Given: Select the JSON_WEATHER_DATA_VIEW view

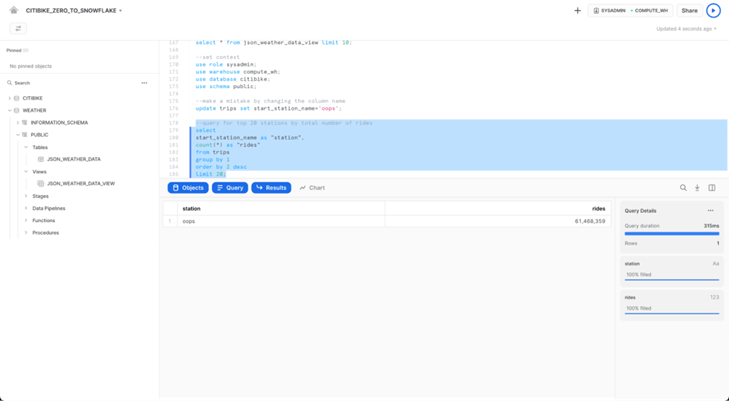Looking at the screenshot, I should [x=80, y=184].
